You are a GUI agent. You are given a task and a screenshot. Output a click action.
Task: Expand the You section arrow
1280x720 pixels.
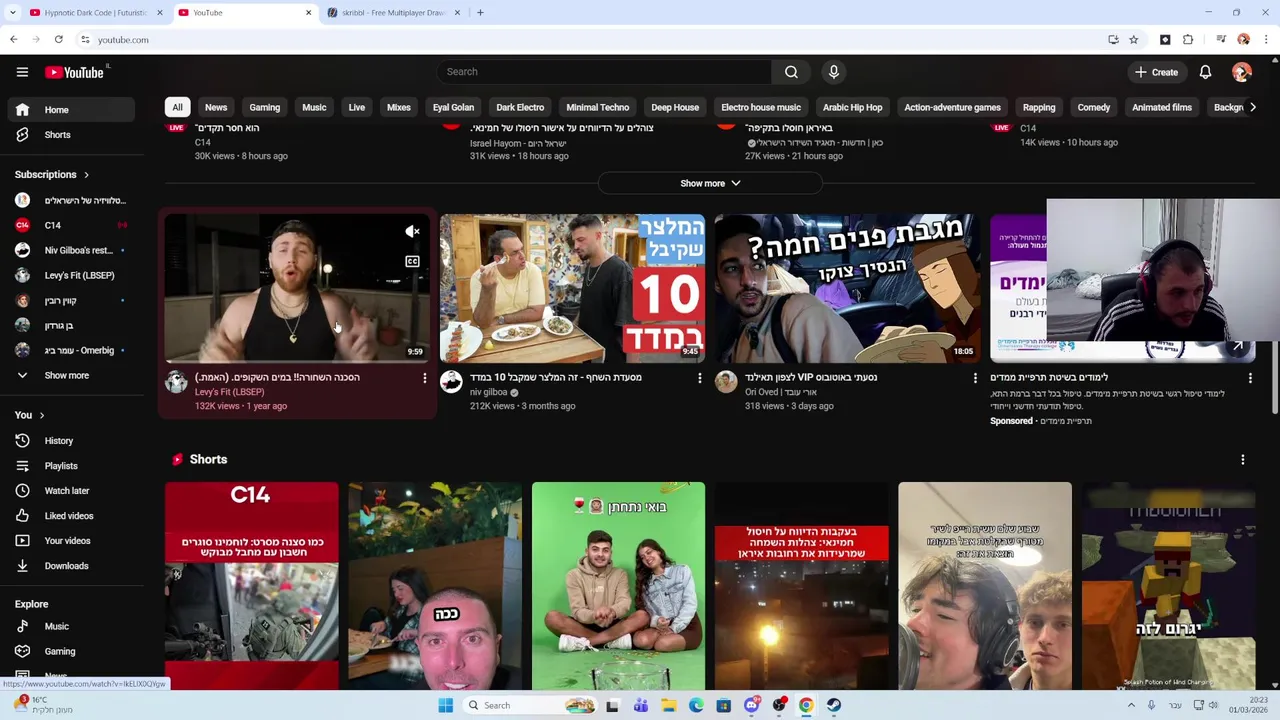coord(42,415)
